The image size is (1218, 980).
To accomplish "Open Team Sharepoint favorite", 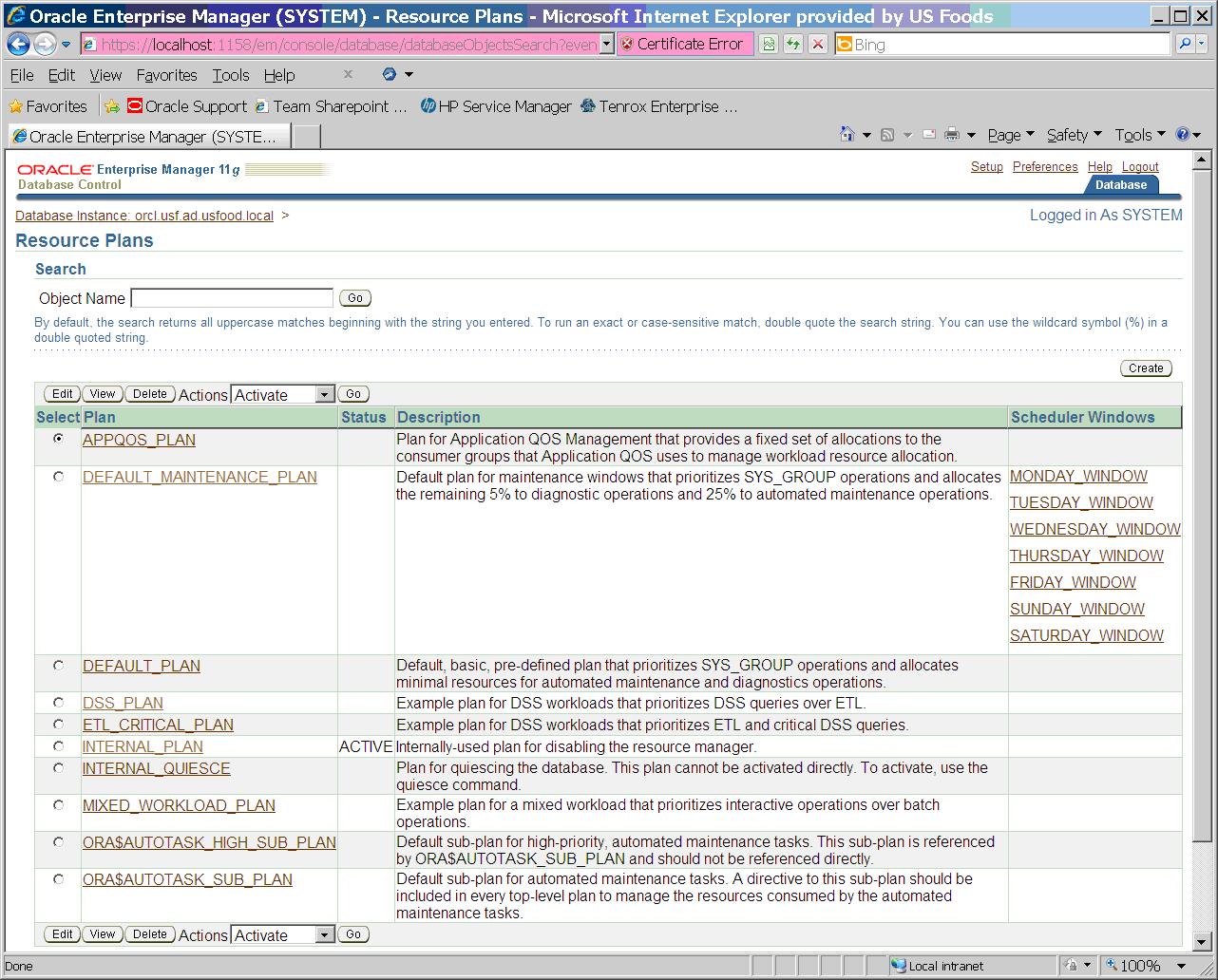I will (331, 106).
